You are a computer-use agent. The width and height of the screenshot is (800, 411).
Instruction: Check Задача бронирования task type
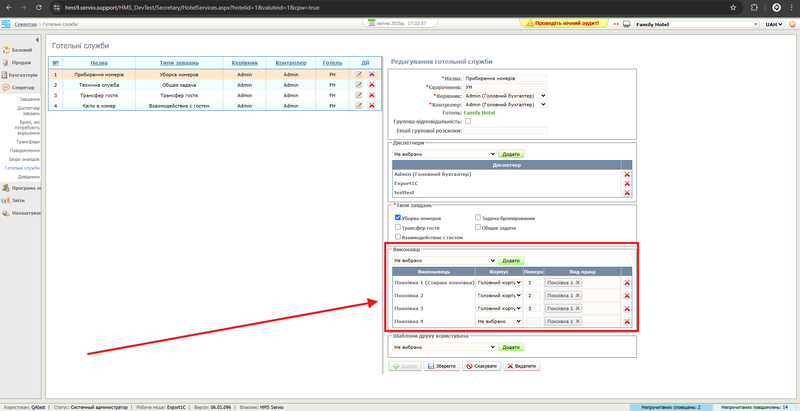(476, 217)
